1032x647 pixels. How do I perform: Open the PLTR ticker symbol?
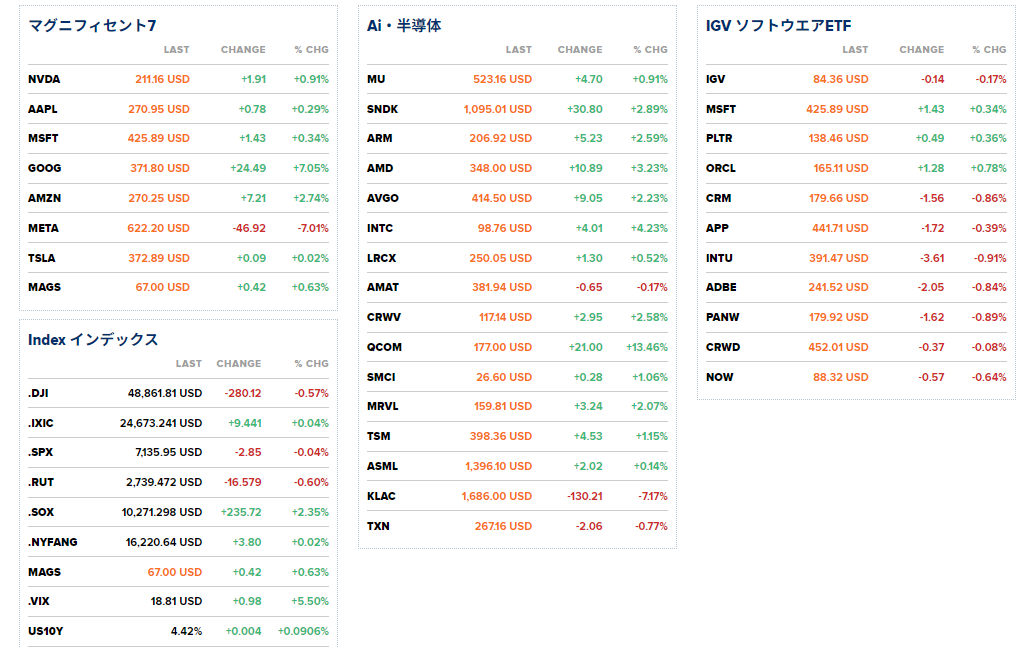719,138
